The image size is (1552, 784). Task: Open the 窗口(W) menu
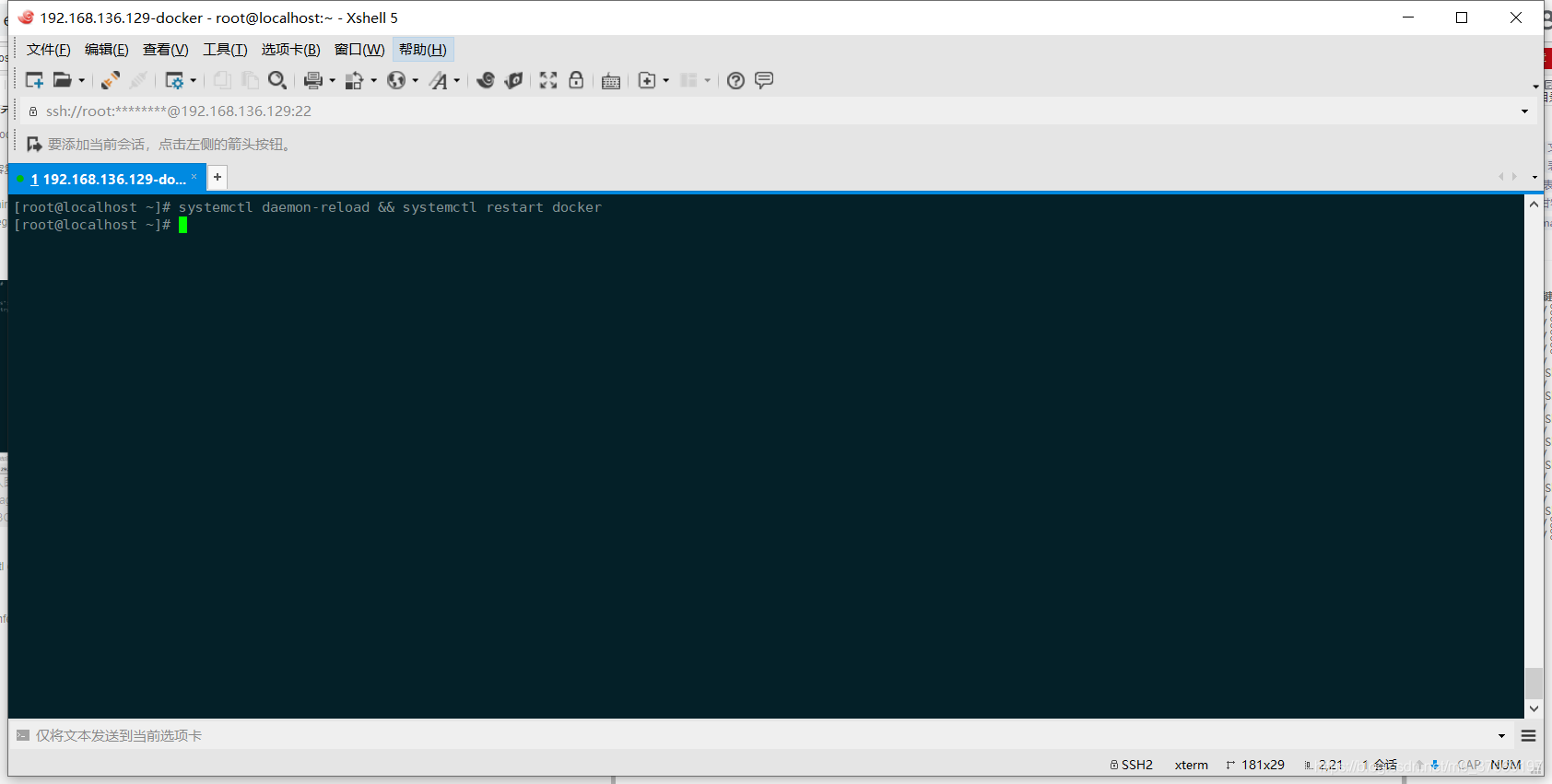[359, 50]
